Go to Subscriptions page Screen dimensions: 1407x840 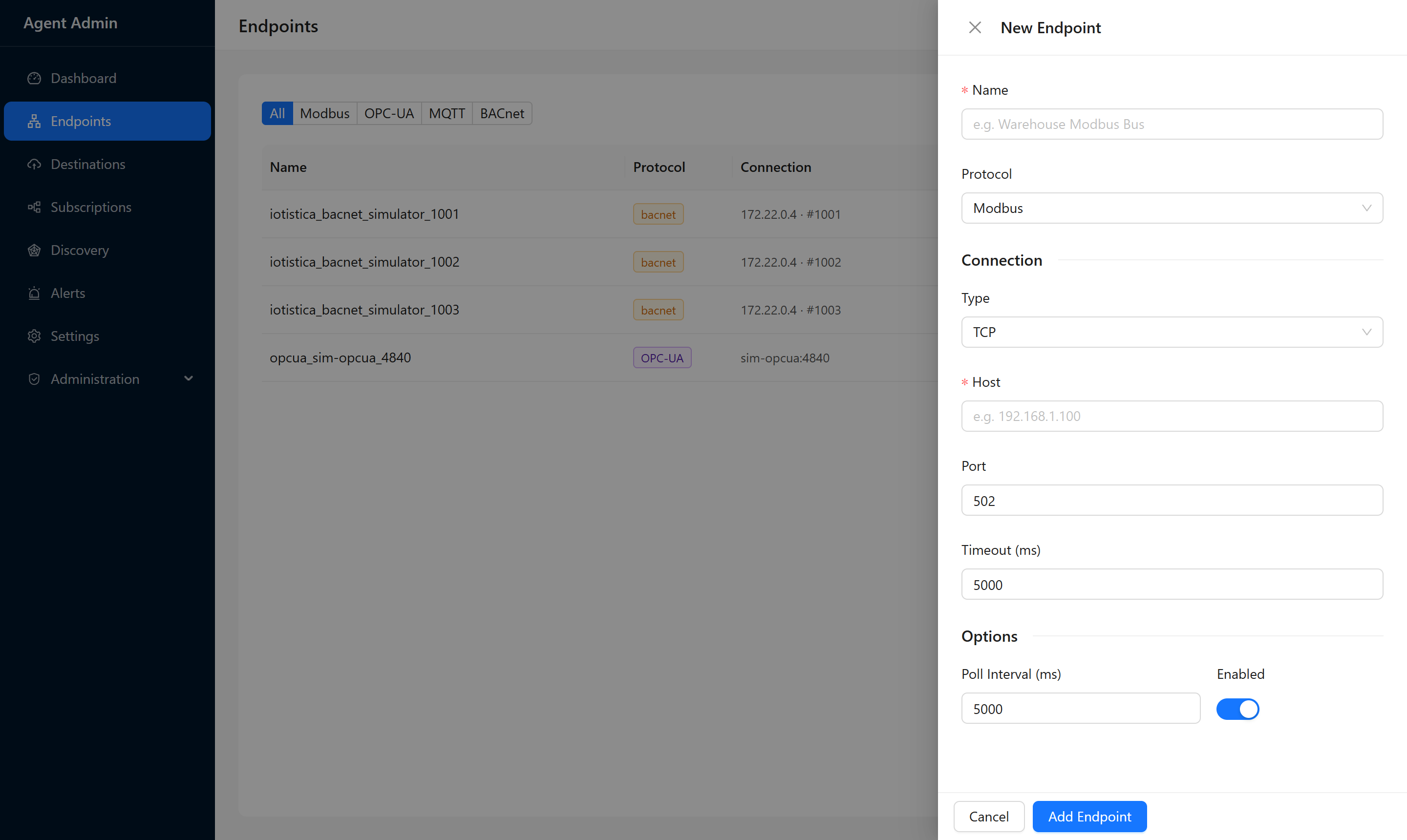coord(107,207)
